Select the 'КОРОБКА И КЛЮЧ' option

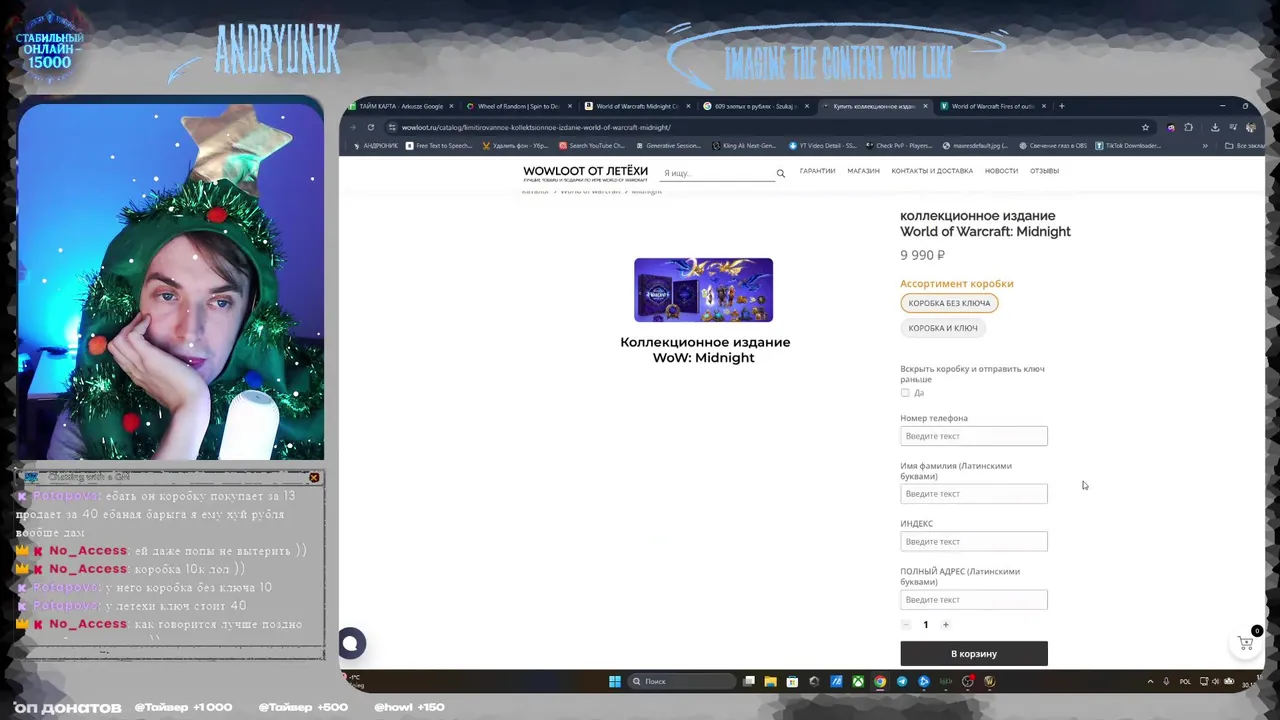pyautogui.click(x=943, y=328)
